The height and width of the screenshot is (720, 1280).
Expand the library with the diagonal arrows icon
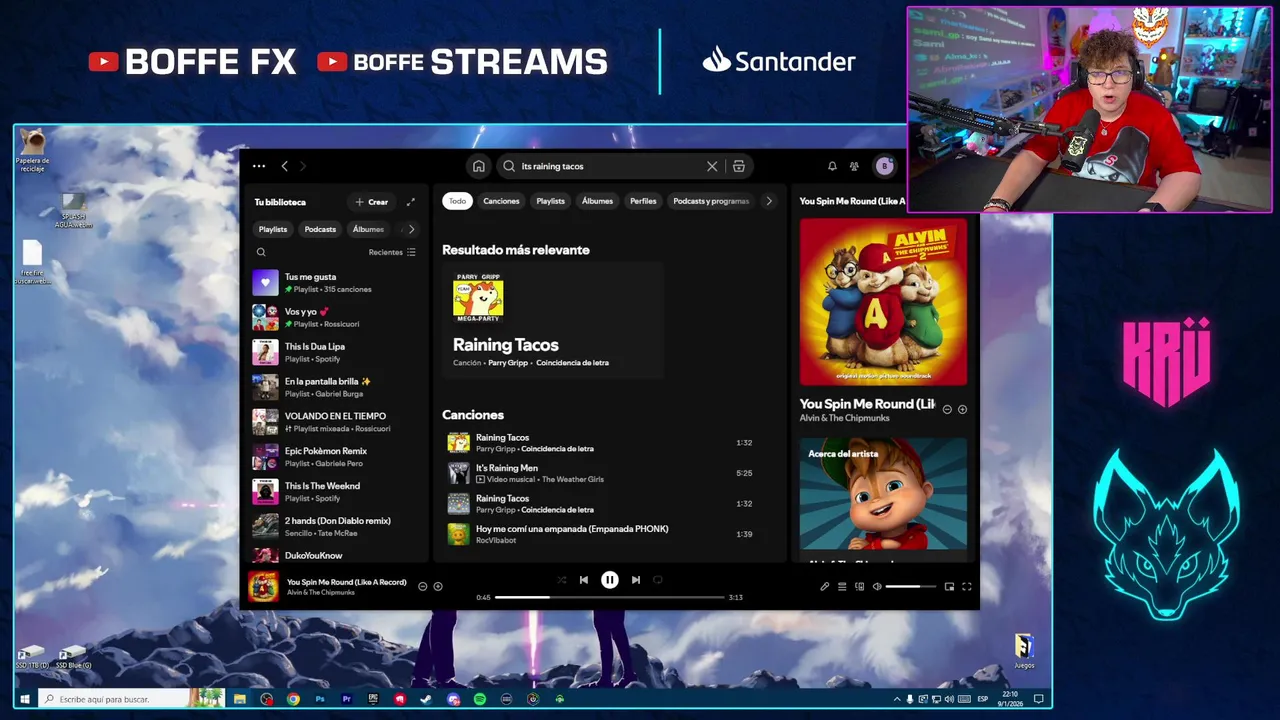tap(410, 202)
